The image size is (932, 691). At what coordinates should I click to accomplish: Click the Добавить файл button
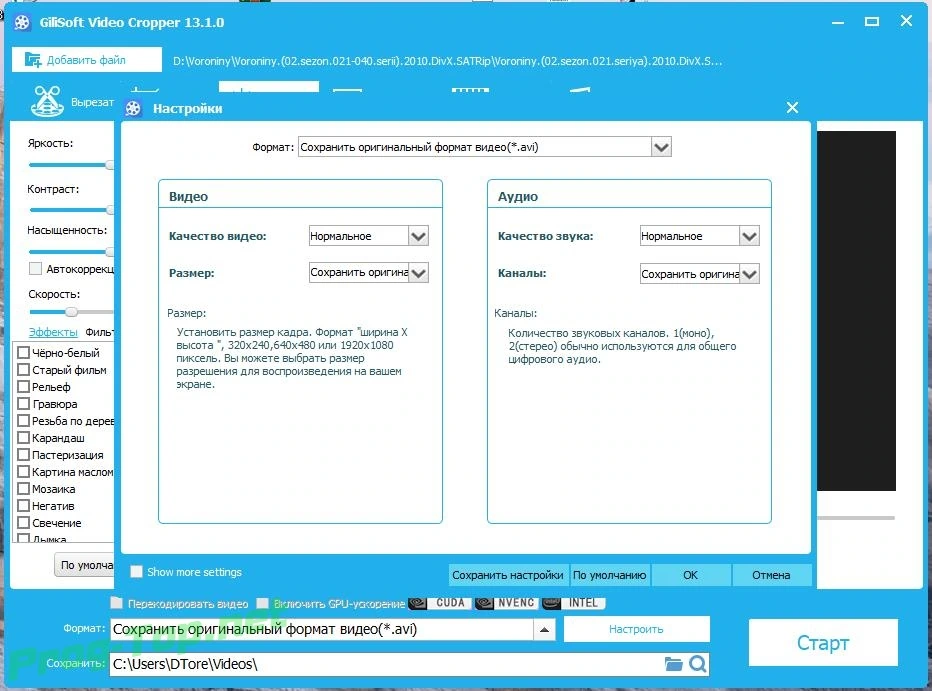(x=87, y=59)
